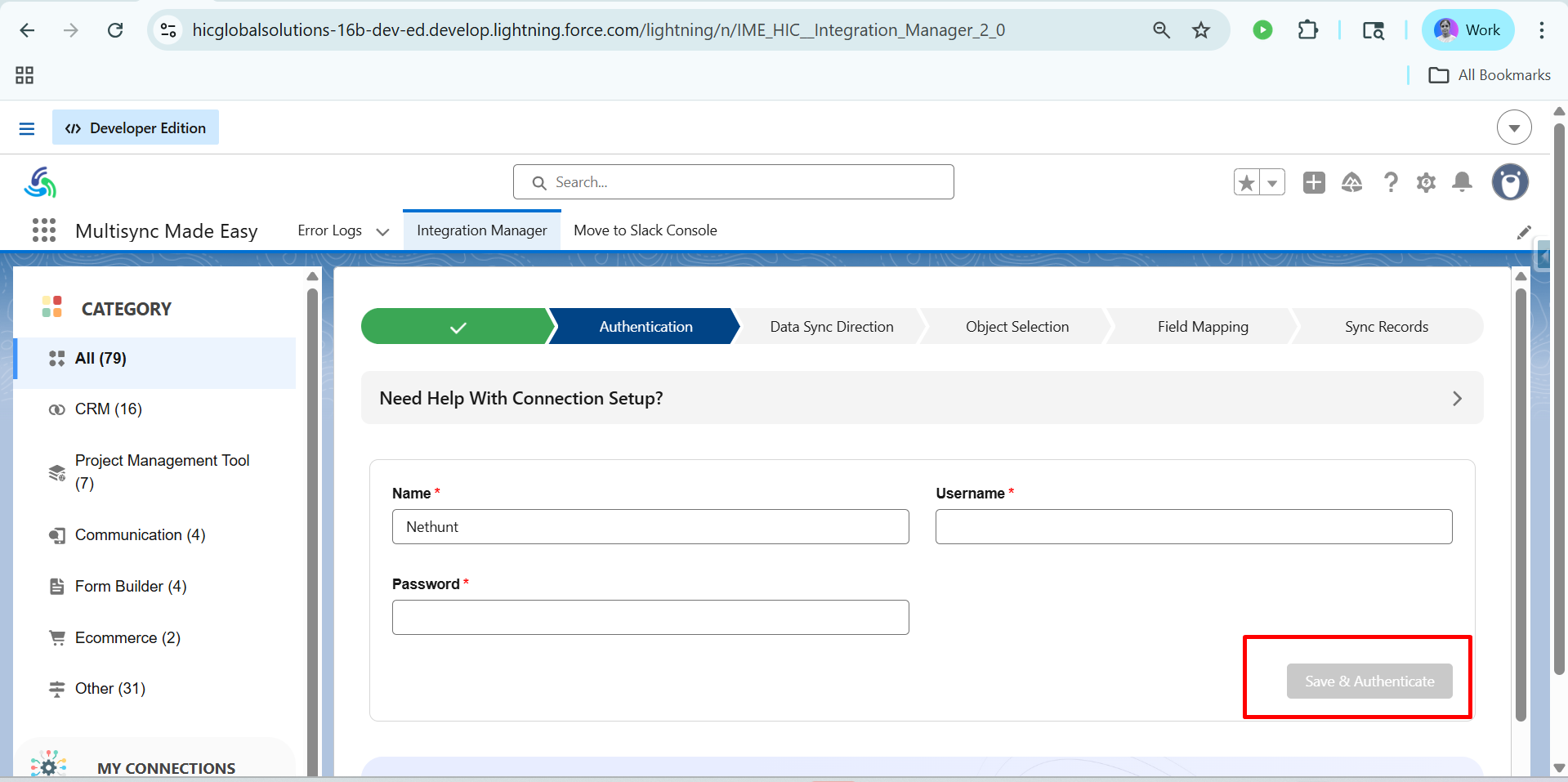Open the Error Logs tab
Image resolution: width=1568 pixels, height=782 pixels.
pyautogui.click(x=329, y=230)
